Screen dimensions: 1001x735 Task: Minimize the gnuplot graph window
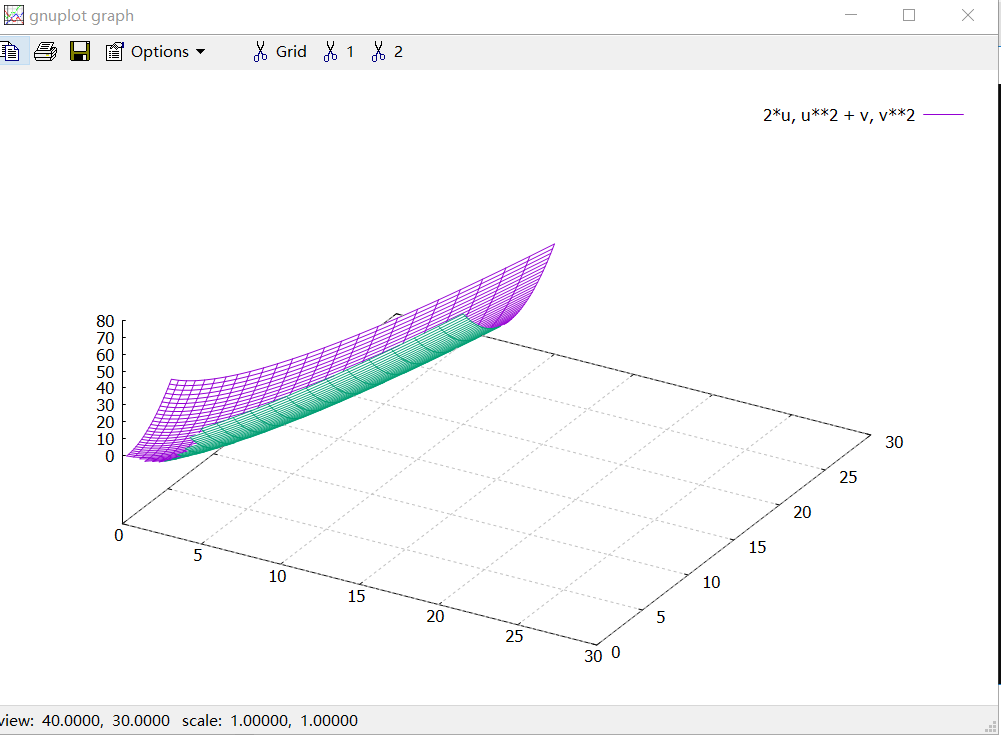click(x=850, y=15)
